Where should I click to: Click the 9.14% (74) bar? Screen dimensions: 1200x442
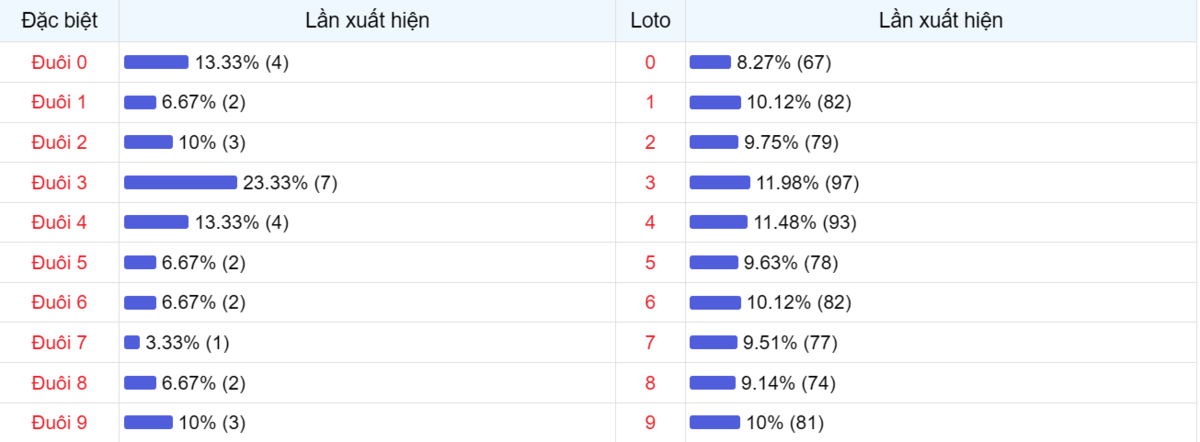713,383
